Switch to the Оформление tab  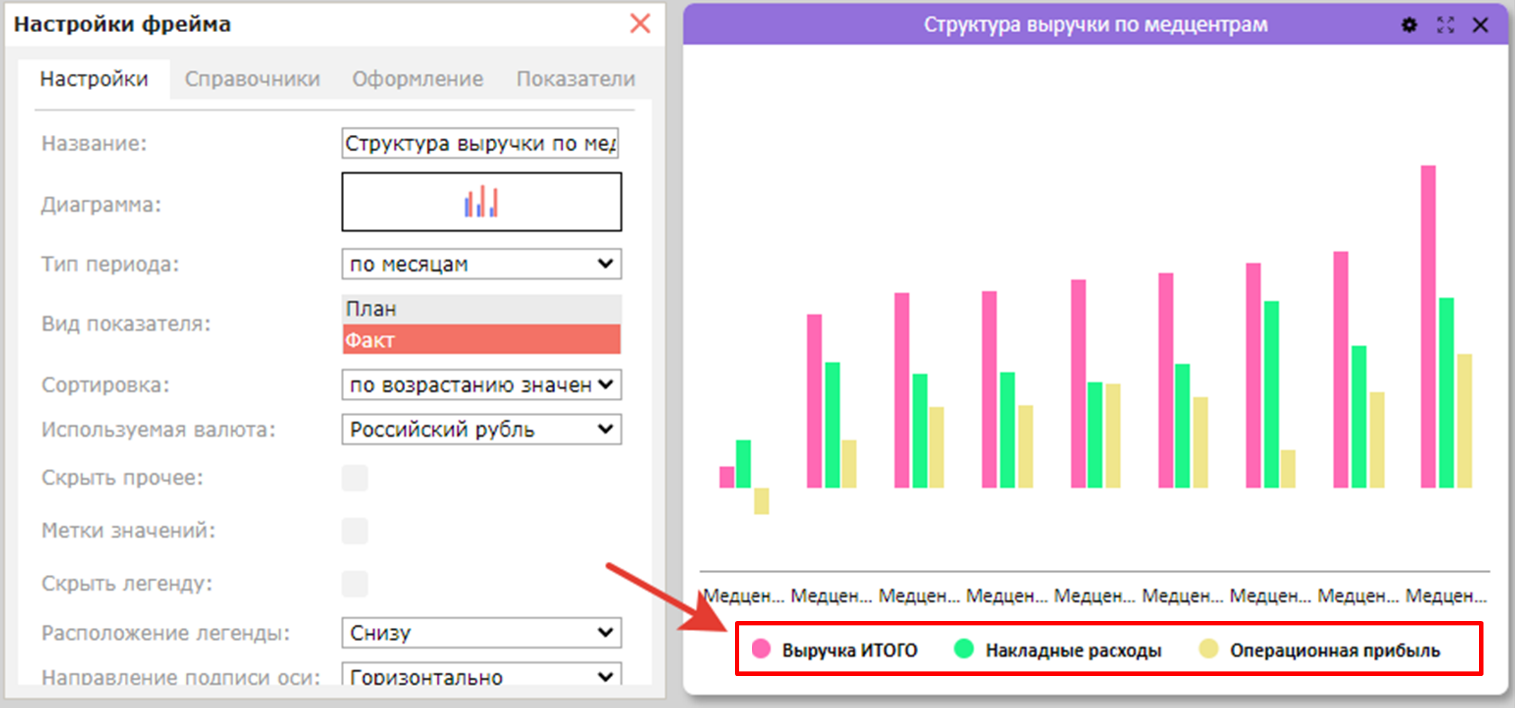point(417,79)
